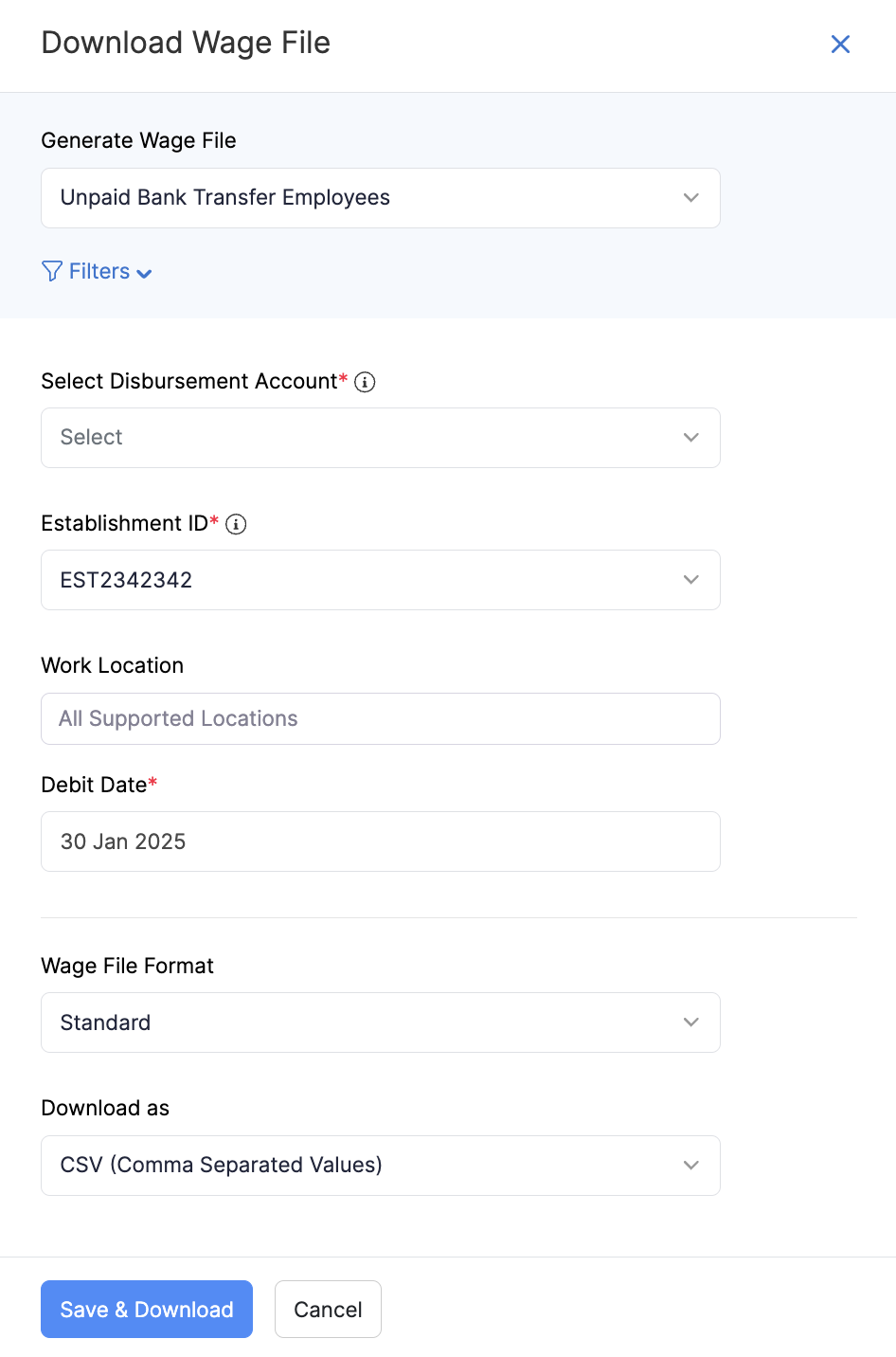Click the Establishment ID info icon
Viewport: 896px width, 1357px height.
(x=236, y=523)
